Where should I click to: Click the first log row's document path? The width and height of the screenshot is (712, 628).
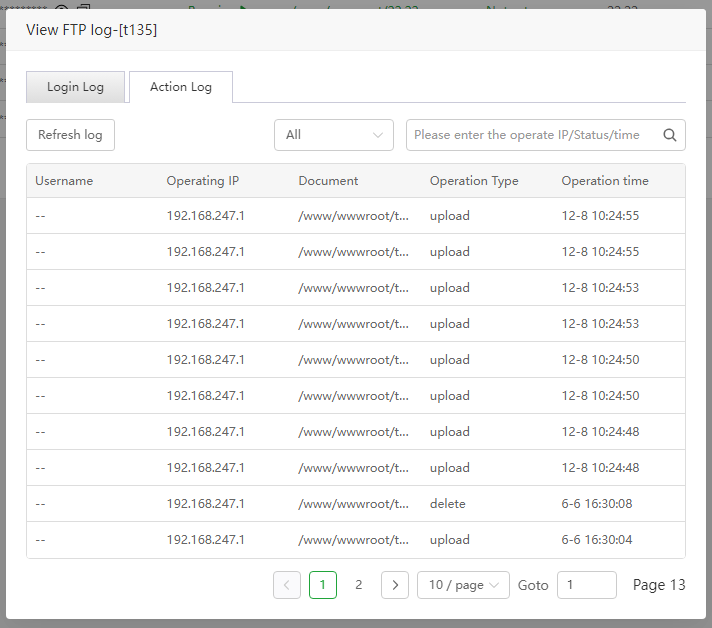point(354,216)
